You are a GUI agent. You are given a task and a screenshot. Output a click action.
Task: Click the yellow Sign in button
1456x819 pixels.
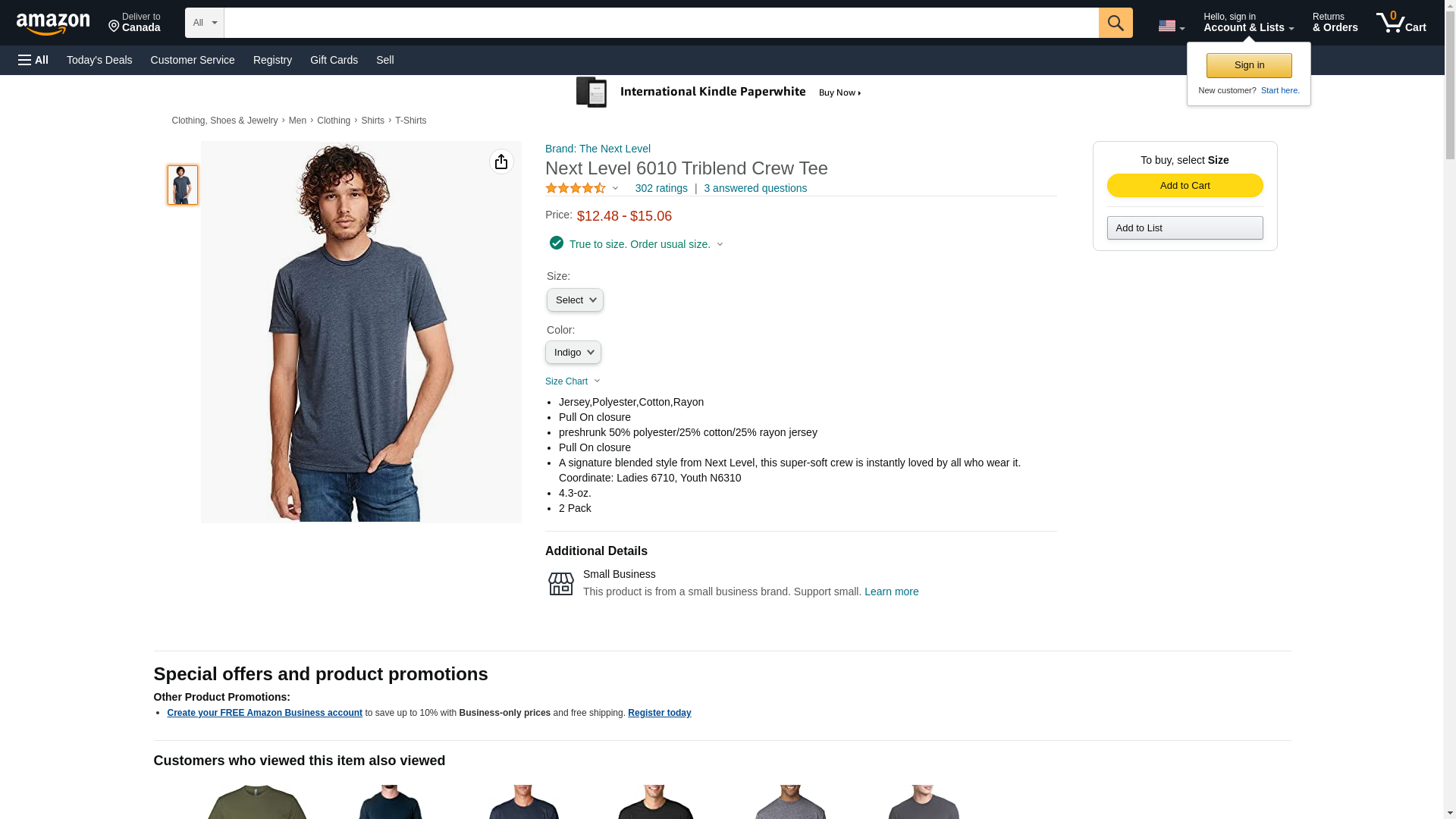(x=1248, y=65)
